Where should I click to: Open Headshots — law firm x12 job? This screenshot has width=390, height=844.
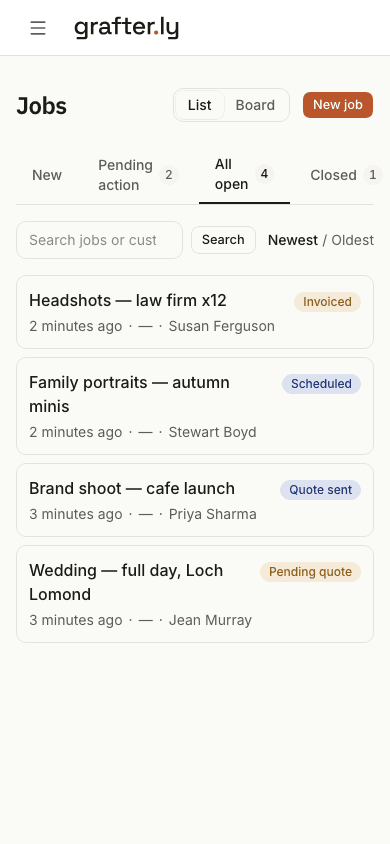click(195, 312)
